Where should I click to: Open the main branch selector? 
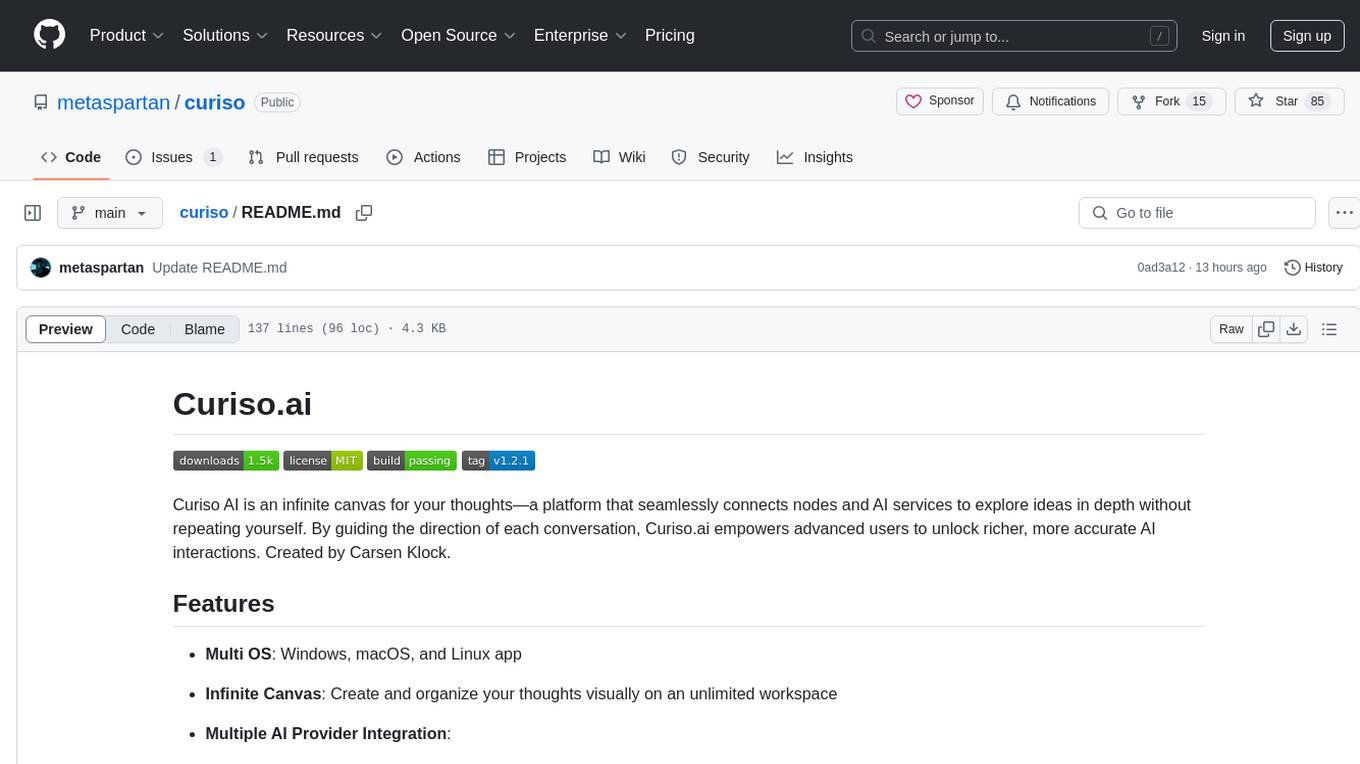pos(110,213)
